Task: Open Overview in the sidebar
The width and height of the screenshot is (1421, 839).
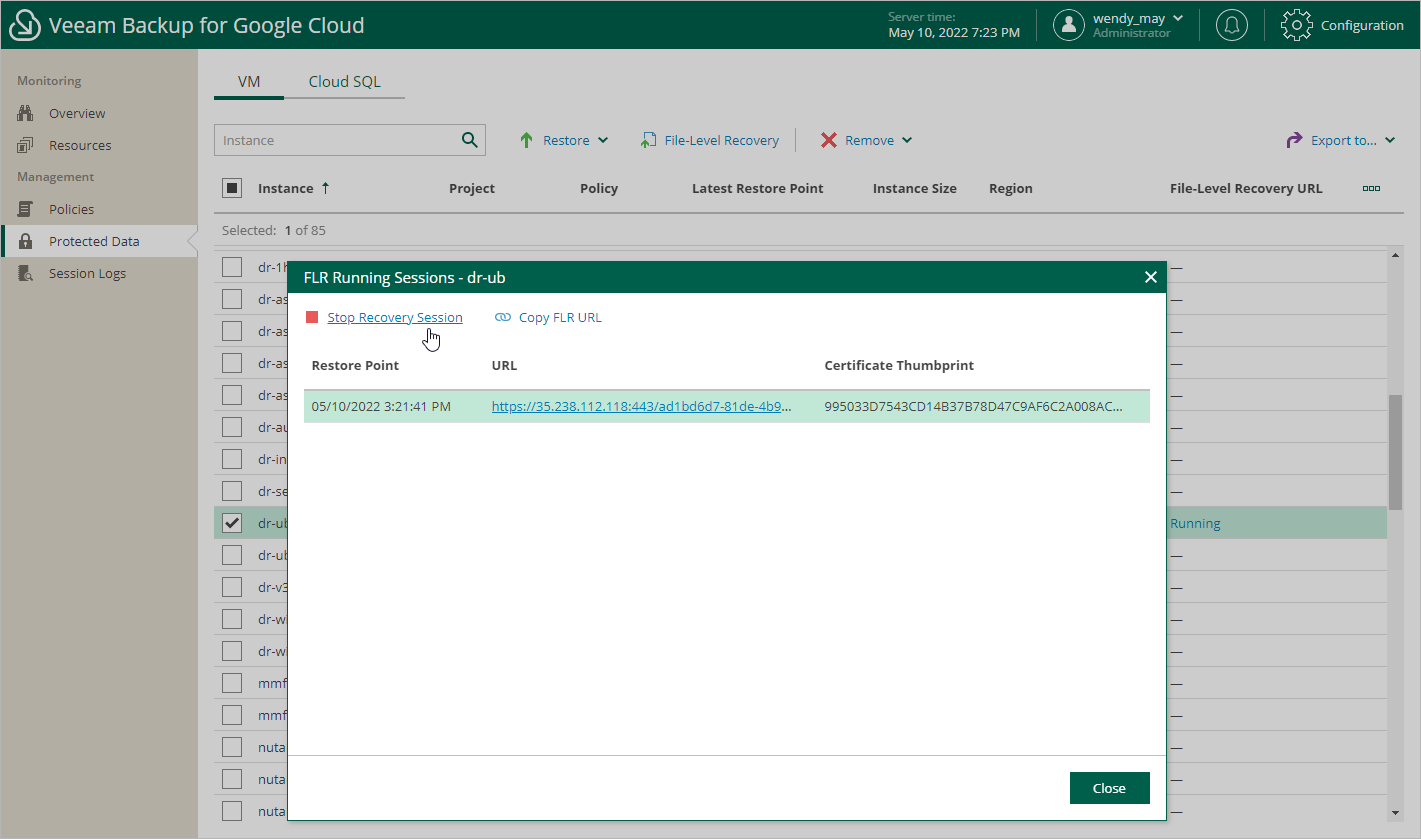Action: coord(77,113)
